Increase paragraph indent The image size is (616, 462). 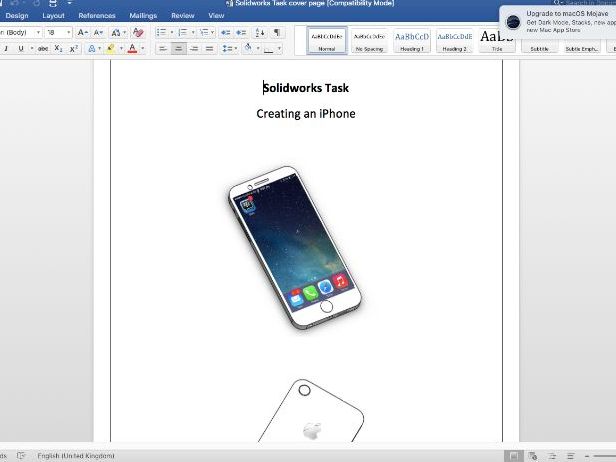tap(241, 32)
